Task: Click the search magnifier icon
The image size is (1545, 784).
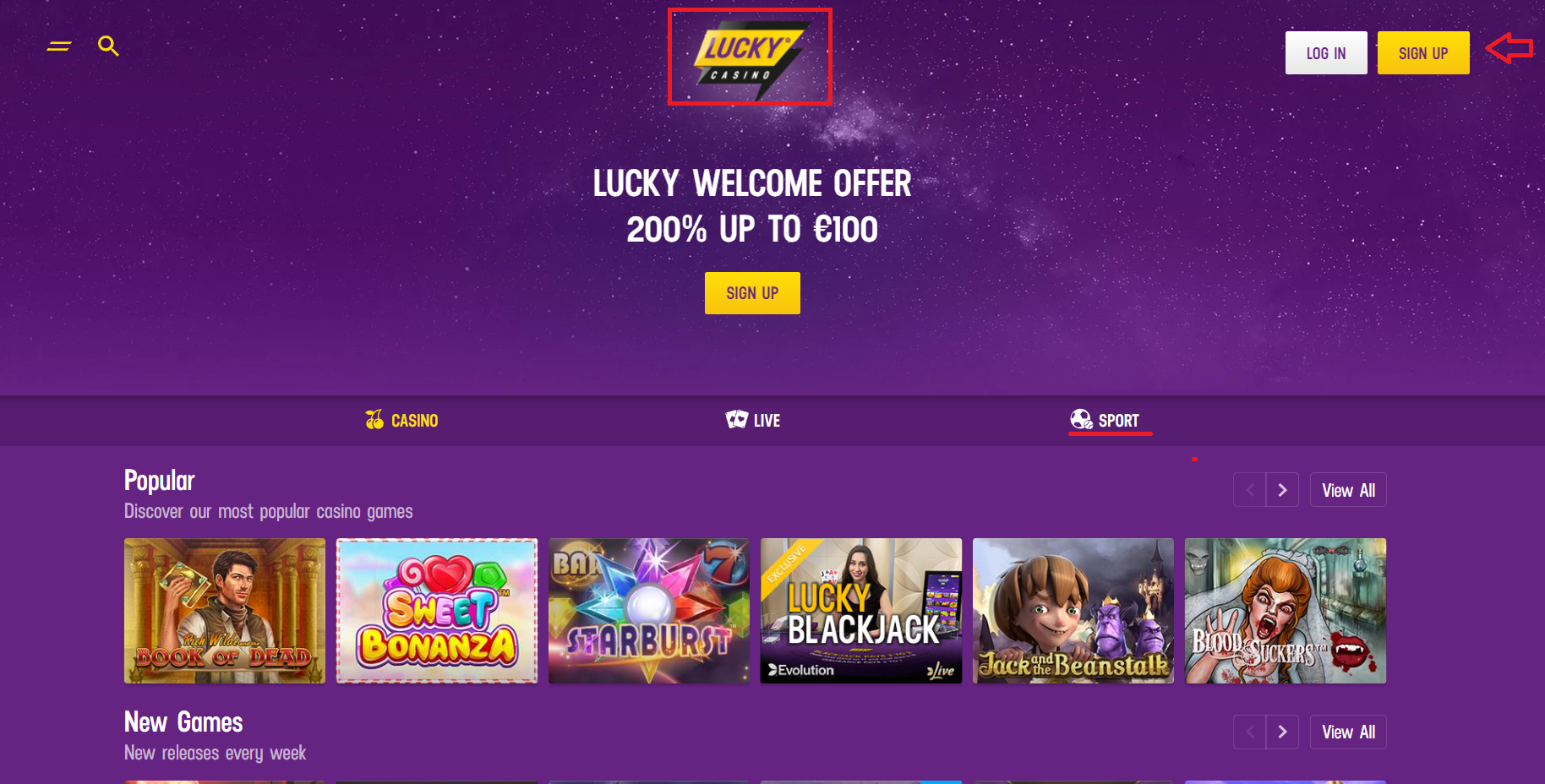Action: [108, 46]
